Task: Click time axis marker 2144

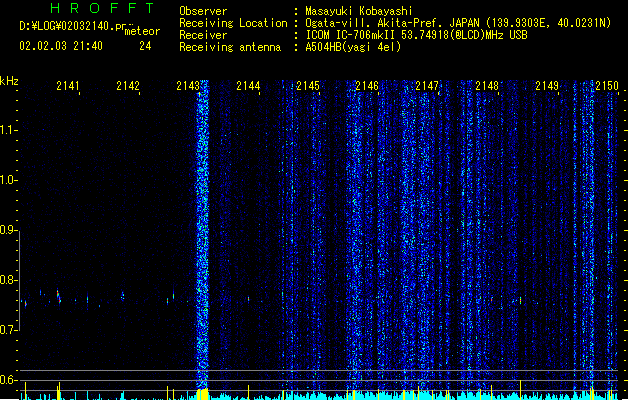Action: [x=248, y=86]
